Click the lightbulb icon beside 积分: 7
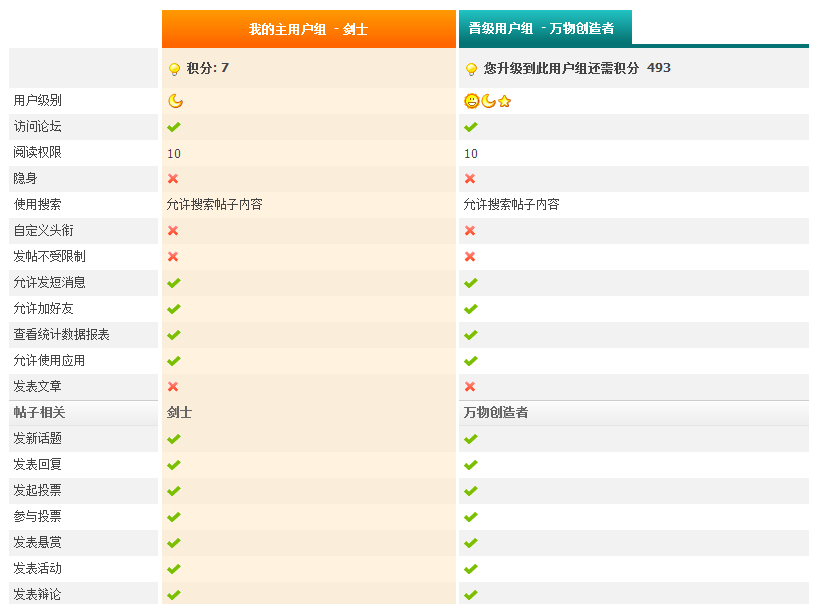 [x=174, y=69]
